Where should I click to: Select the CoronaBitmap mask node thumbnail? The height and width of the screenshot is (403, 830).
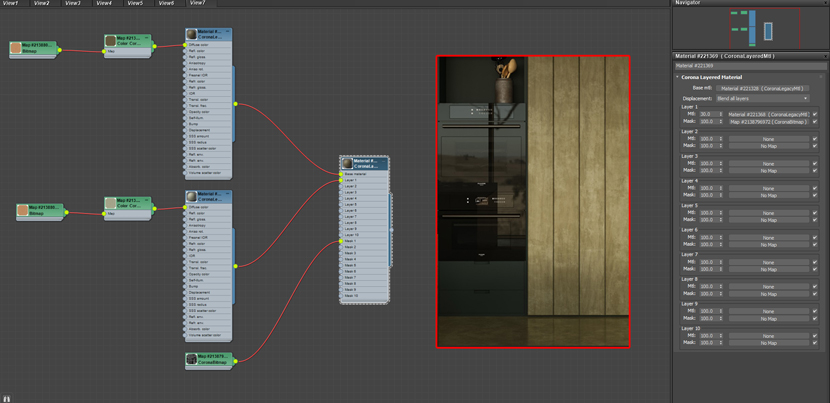click(x=192, y=359)
